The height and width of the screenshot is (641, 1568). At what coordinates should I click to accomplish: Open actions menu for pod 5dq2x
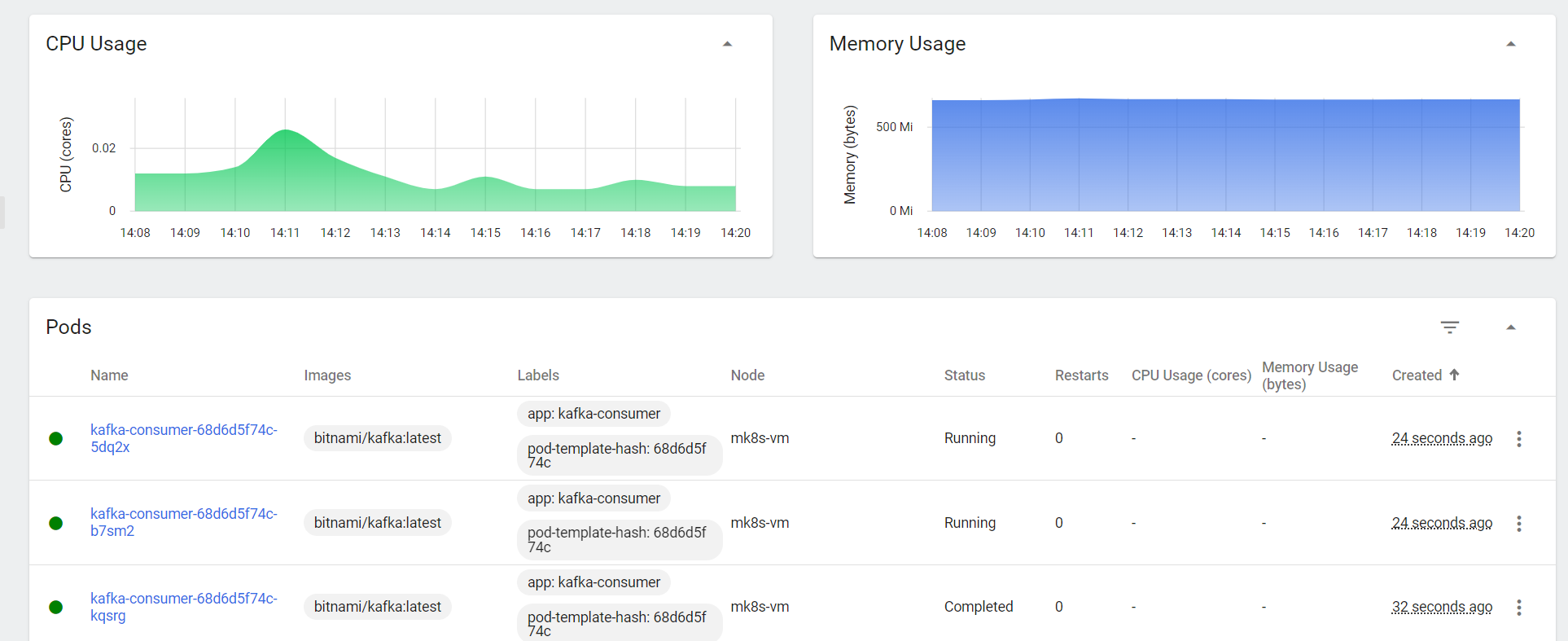coord(1518,439)
